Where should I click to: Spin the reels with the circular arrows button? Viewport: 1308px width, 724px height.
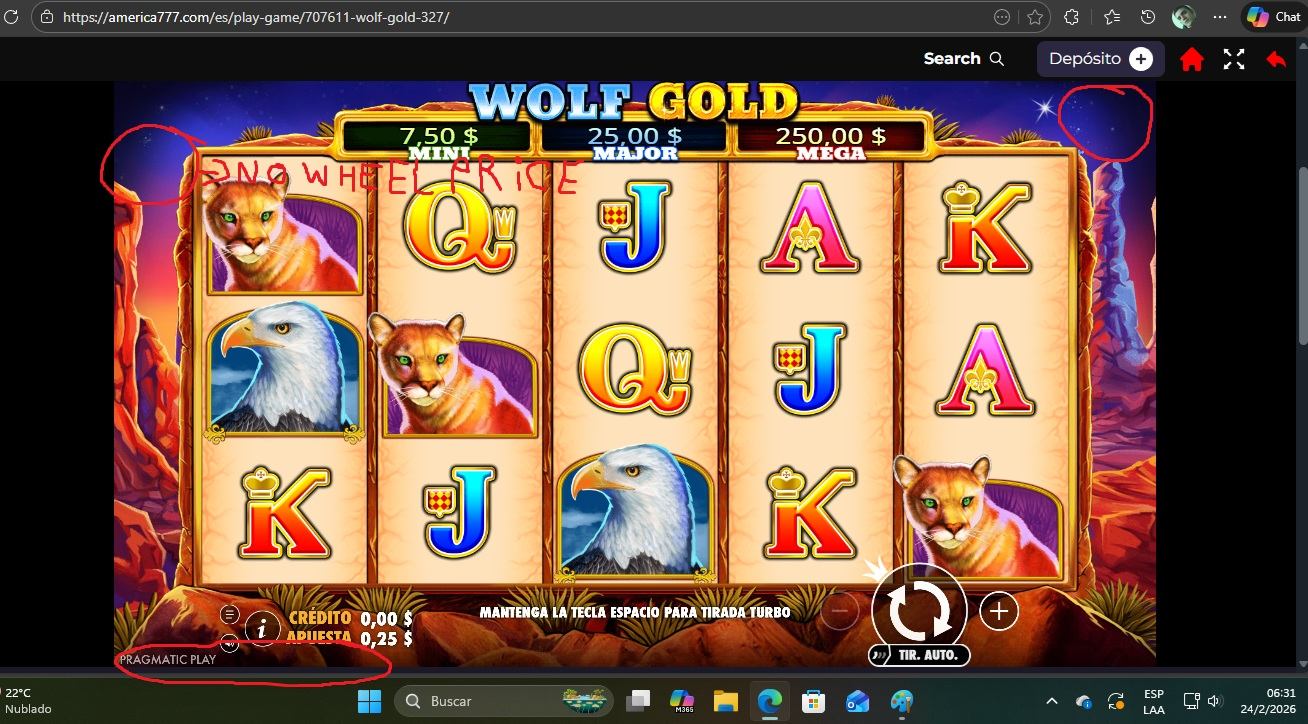point(919,610)
